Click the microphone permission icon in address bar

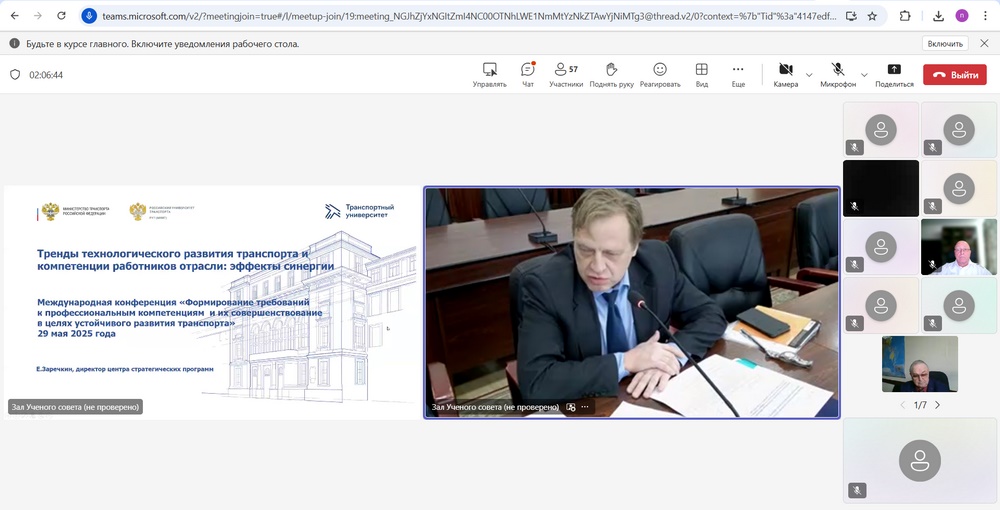point(89,16)
